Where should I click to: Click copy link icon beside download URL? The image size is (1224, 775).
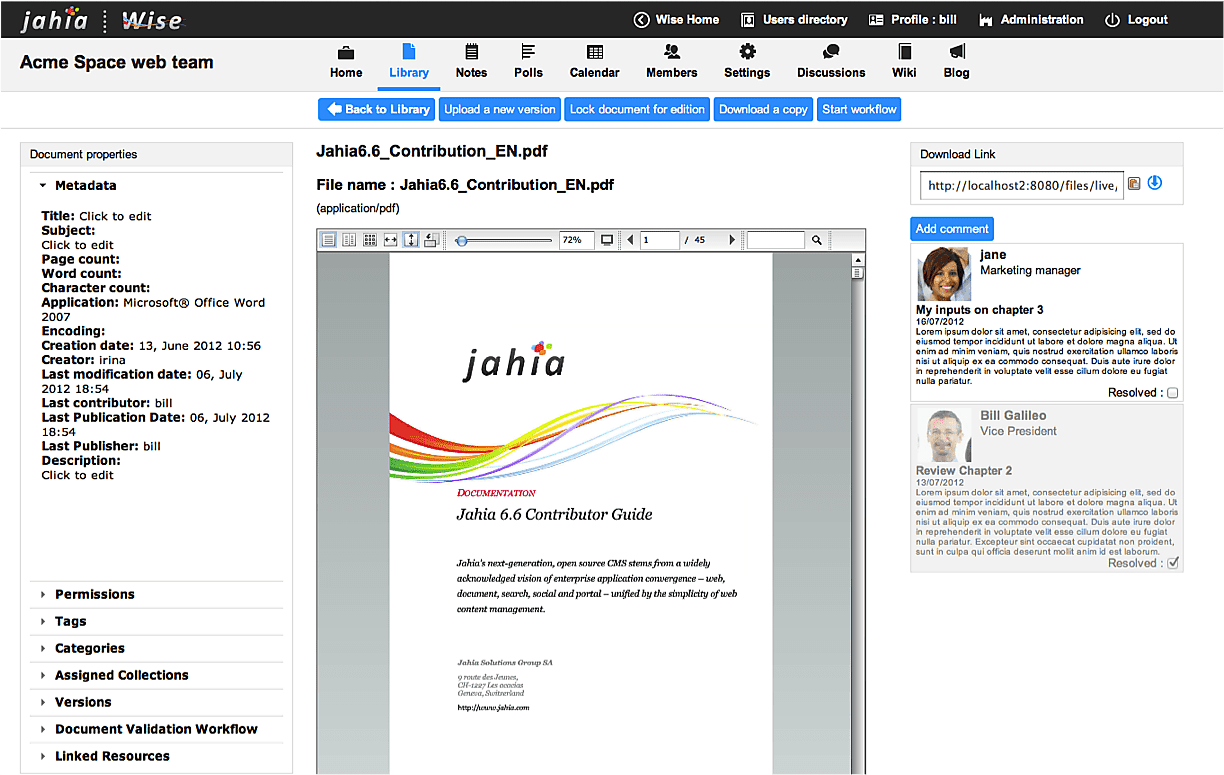pos(1134,184)
